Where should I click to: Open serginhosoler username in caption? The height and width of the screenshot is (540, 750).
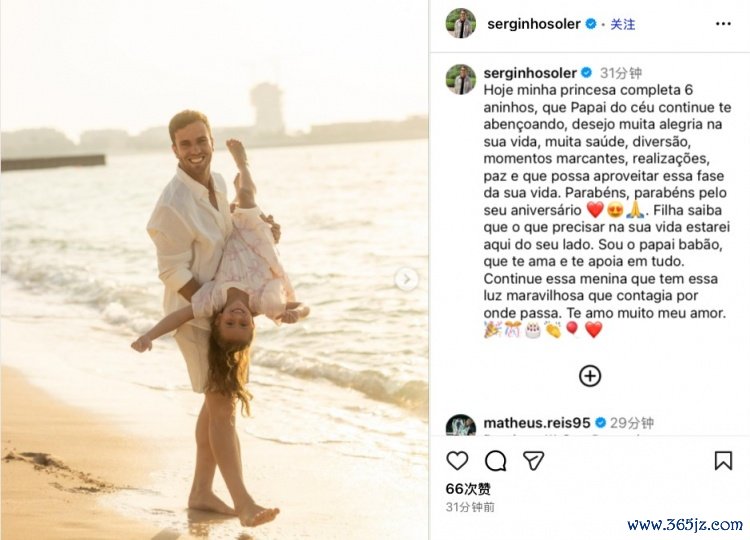pyautogui.click(x=530, y=73)
